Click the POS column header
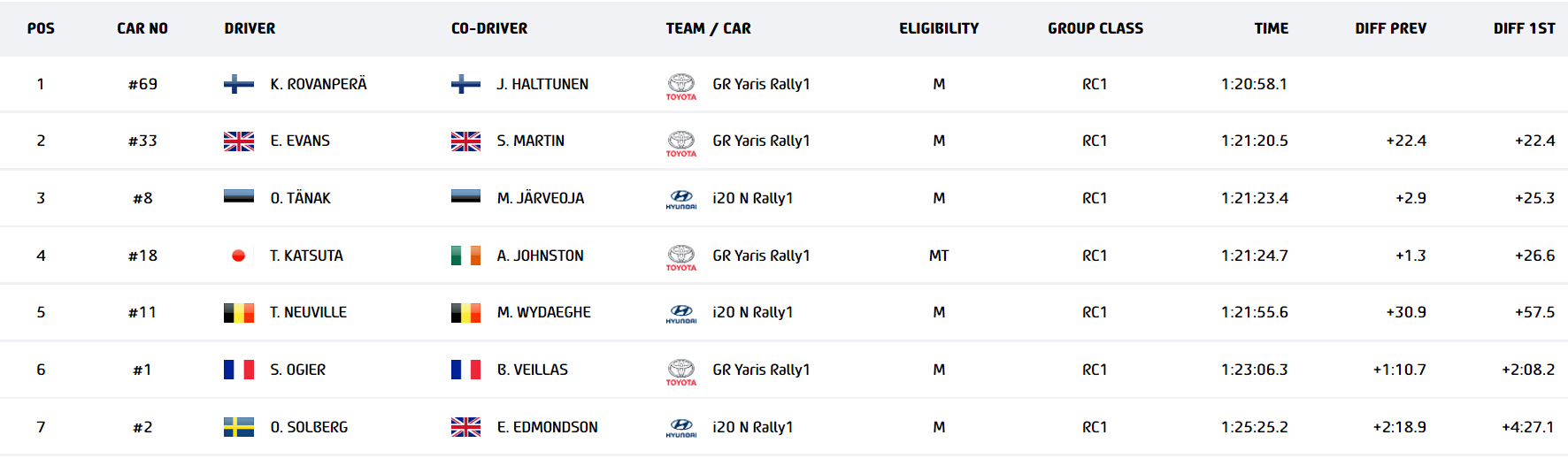This screenshot has width=1568, height=458. [41, 28]
